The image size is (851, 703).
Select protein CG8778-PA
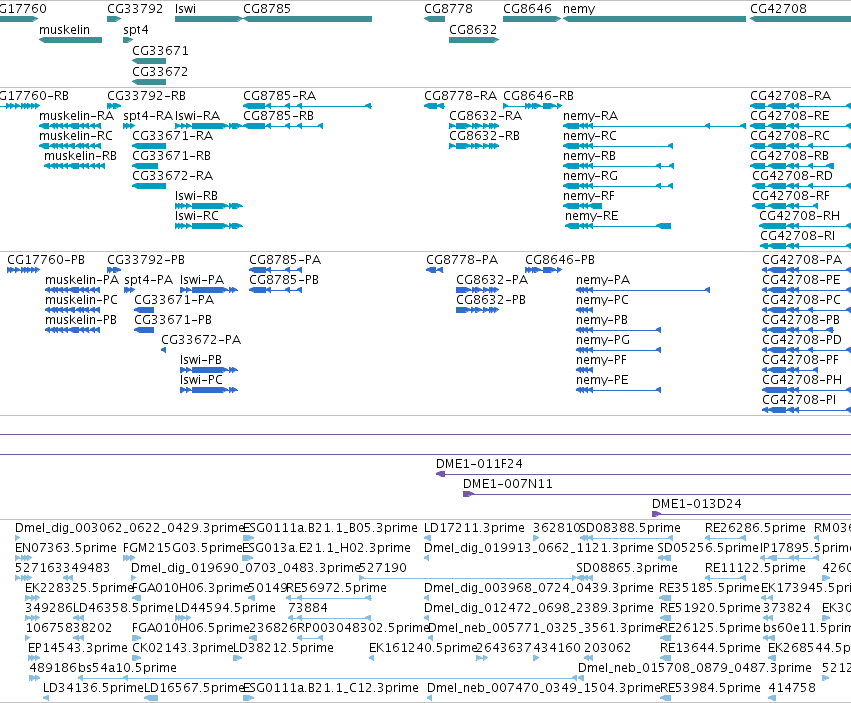(x=462, y=259)
